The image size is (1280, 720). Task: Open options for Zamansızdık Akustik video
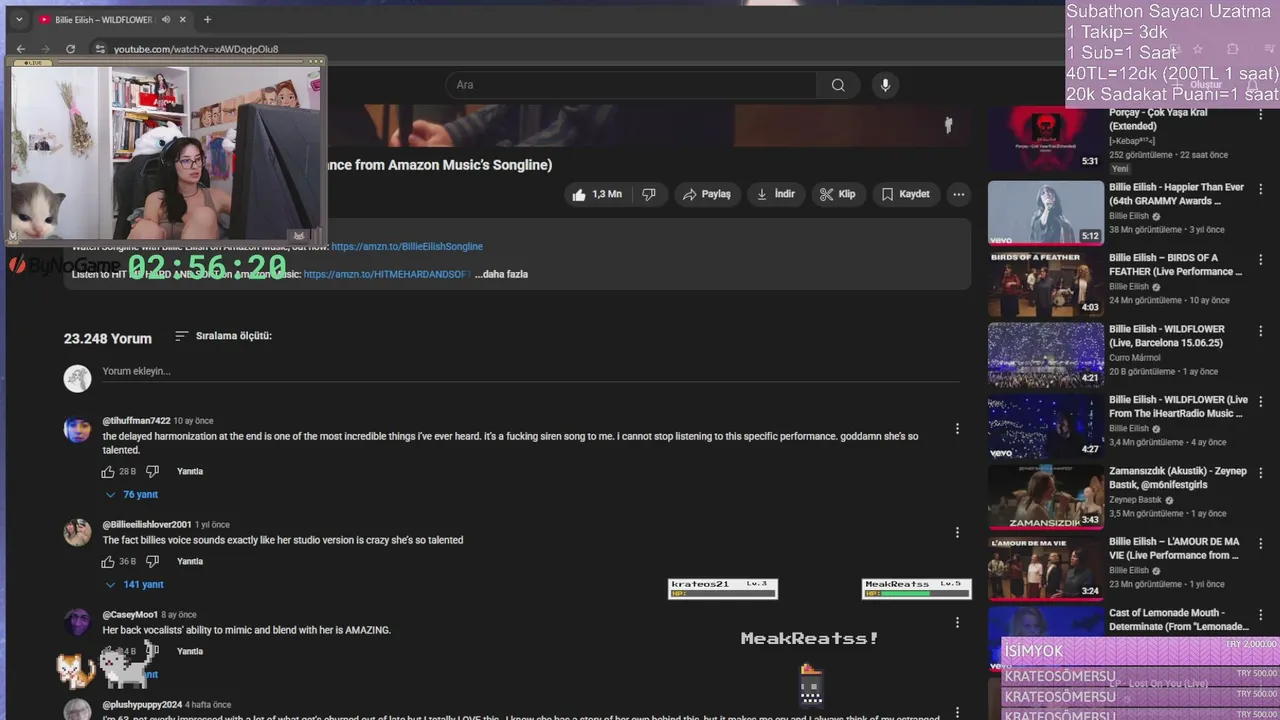(1261, 473)
